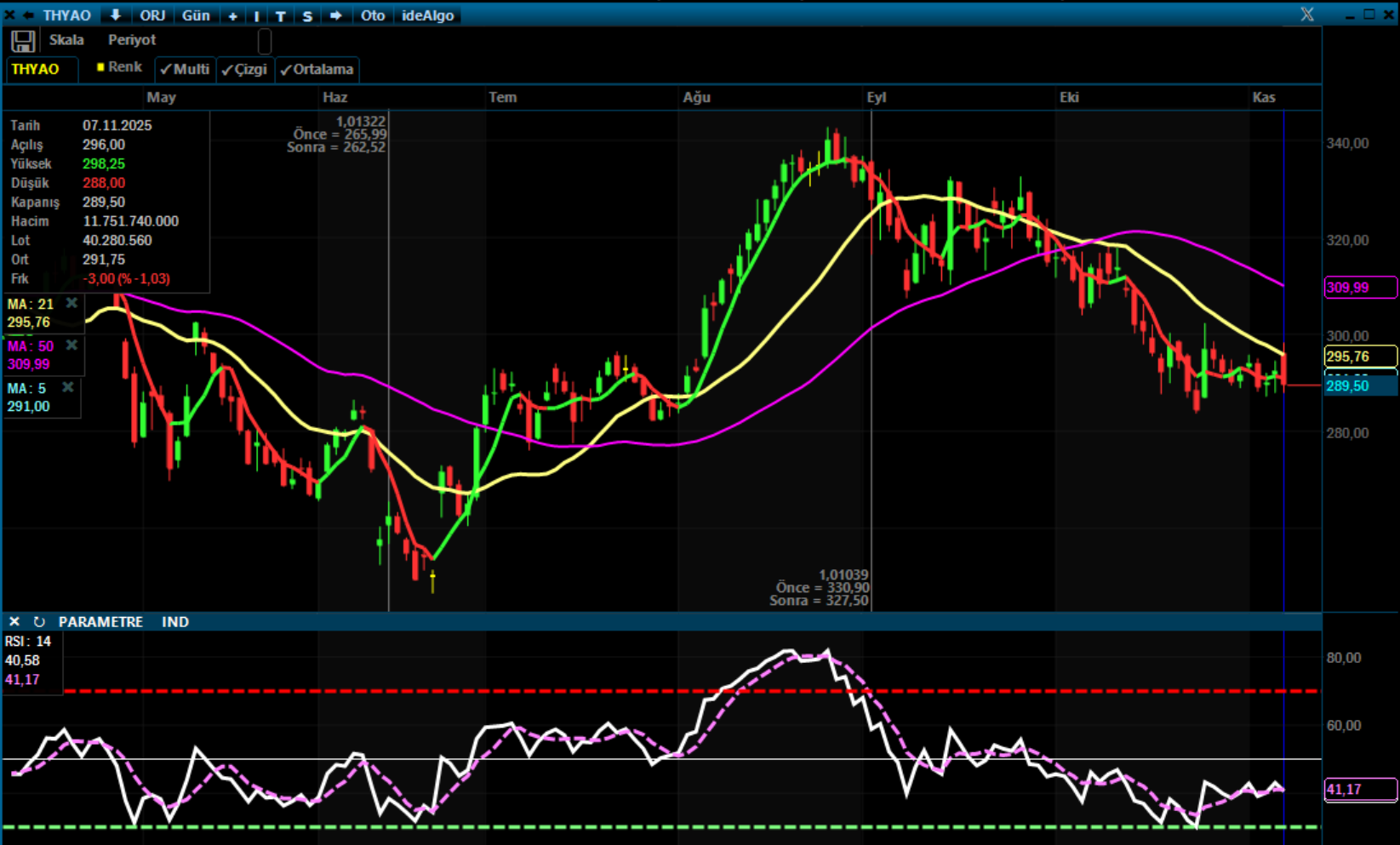The height and width of the screenshot is (845, 1400).
Task: Click the PARAMETRE button in RSI panel
Action: point(100,622)
